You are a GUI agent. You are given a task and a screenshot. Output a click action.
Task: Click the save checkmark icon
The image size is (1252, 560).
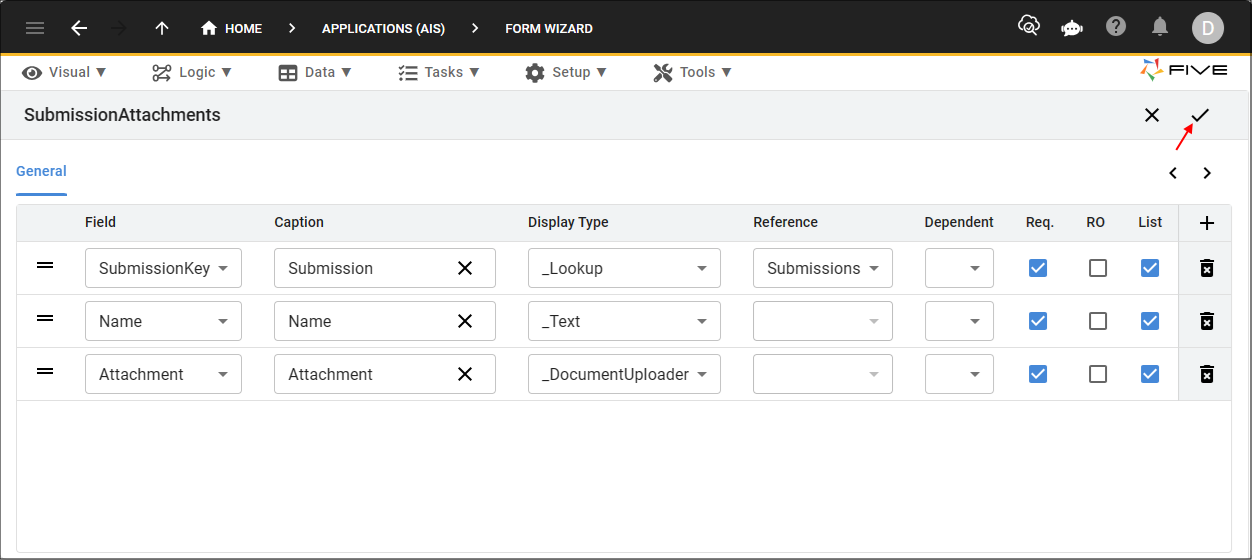1200,115
